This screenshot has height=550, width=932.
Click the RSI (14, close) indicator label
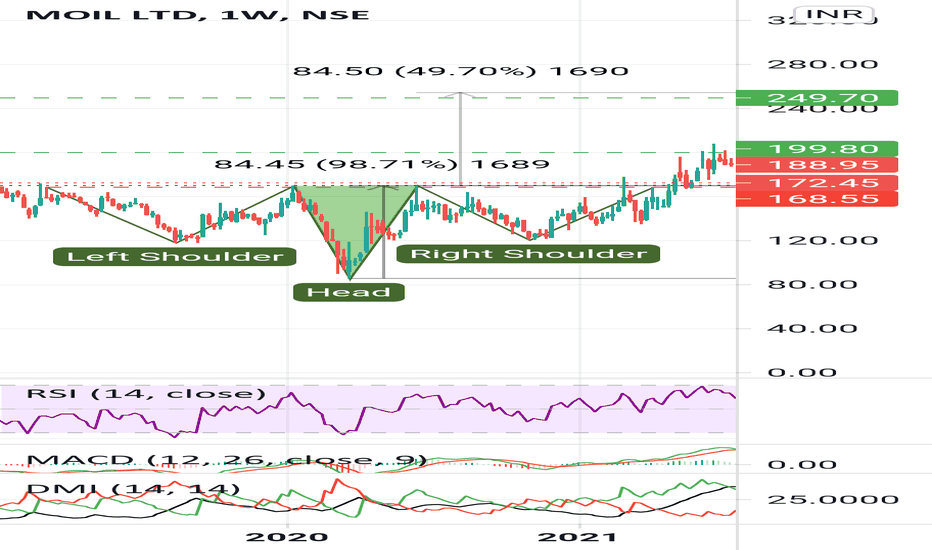point(146,394)
